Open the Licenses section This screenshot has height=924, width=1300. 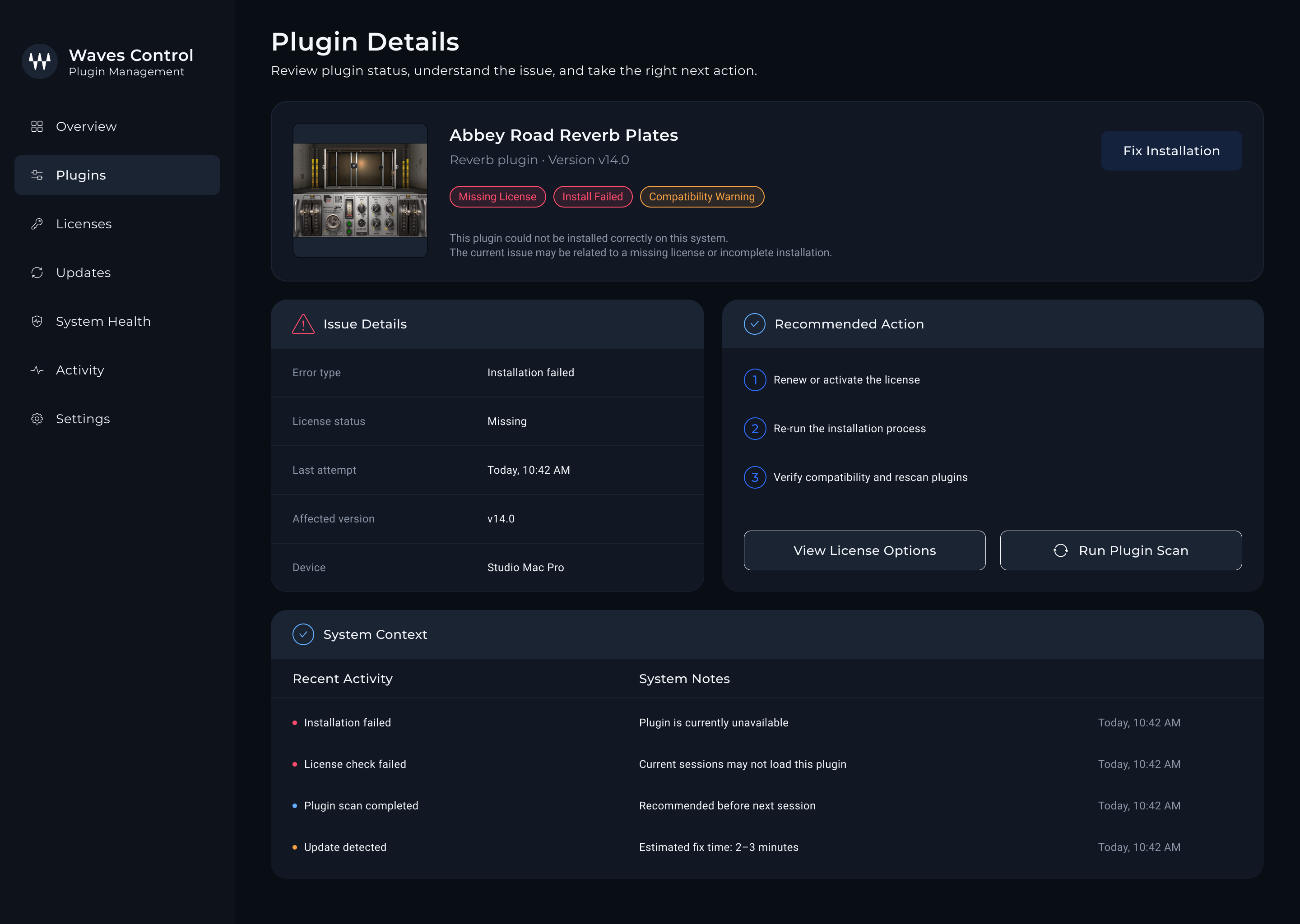click(x=117, y=224)
